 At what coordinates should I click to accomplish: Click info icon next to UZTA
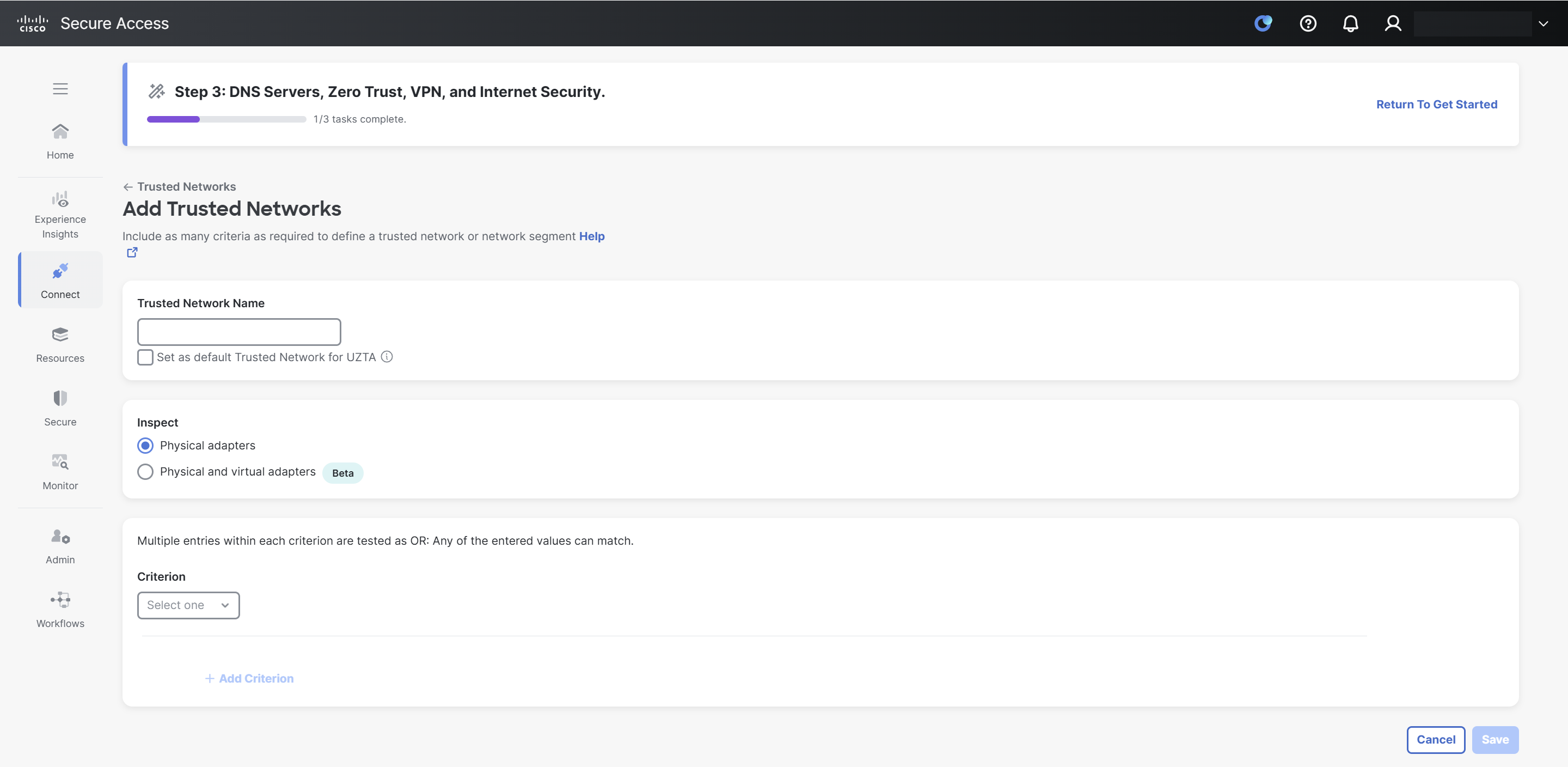click(x=387, y=357)
